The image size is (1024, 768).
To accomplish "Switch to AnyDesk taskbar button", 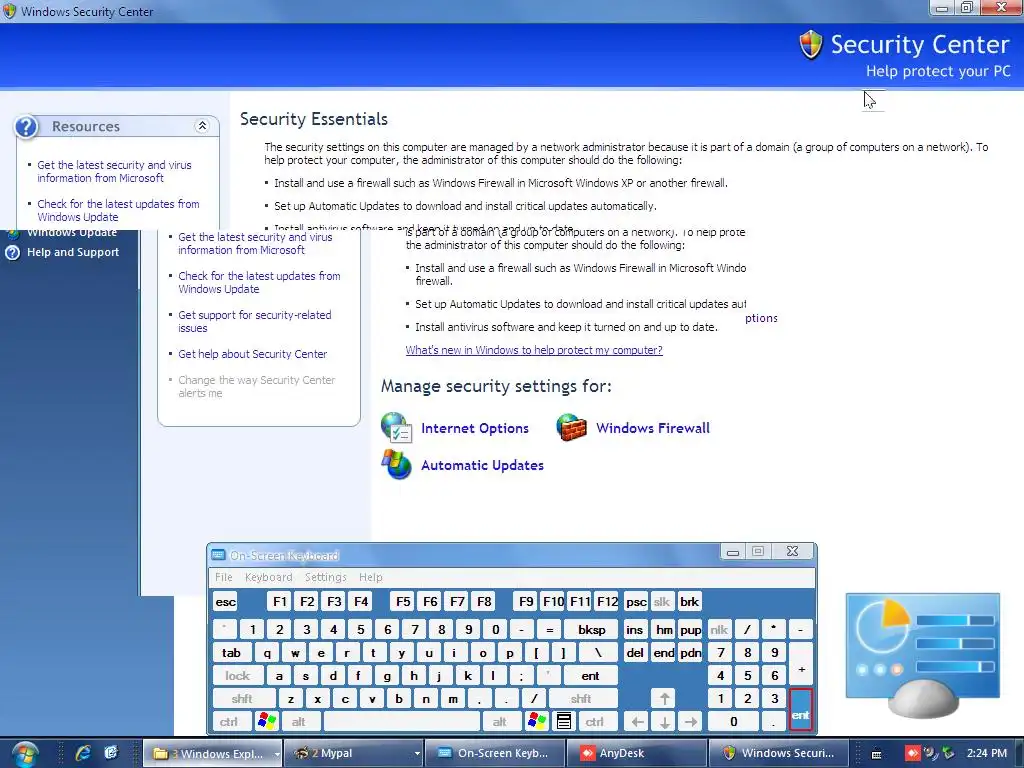I will tap(637, 753).
